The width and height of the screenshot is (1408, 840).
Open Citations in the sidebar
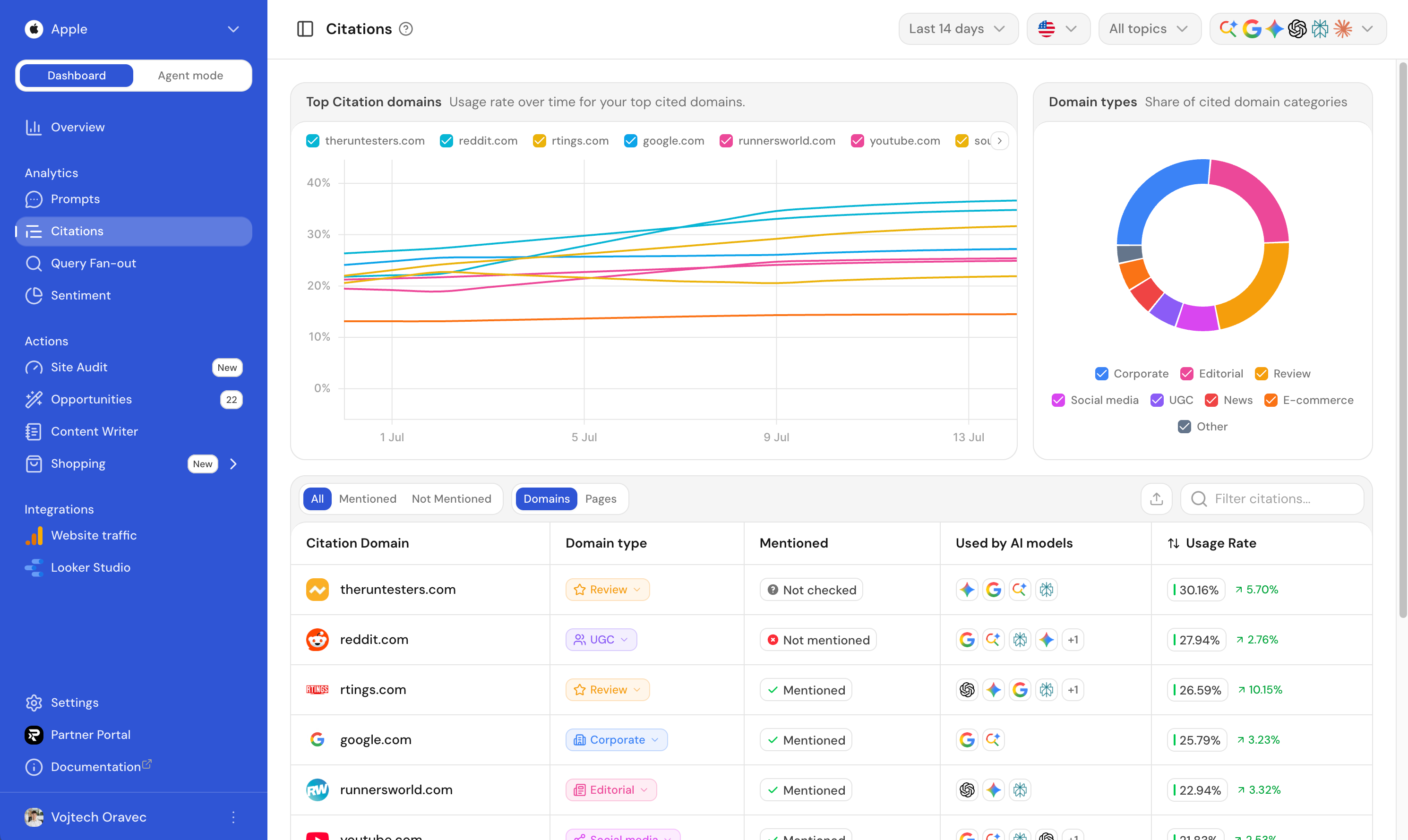tap(134, 231)
